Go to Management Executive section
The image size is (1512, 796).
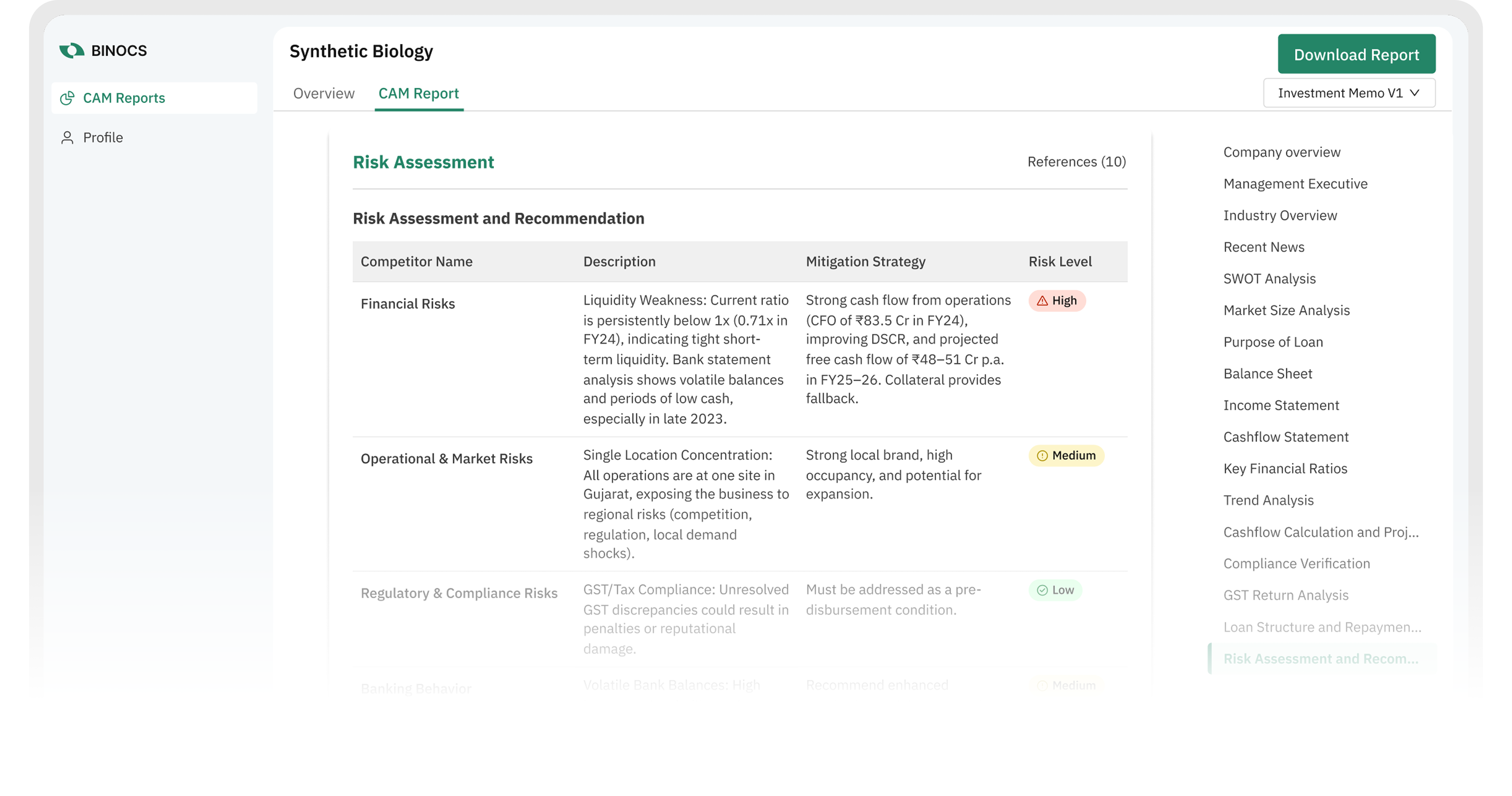[x=1295, y=184]
